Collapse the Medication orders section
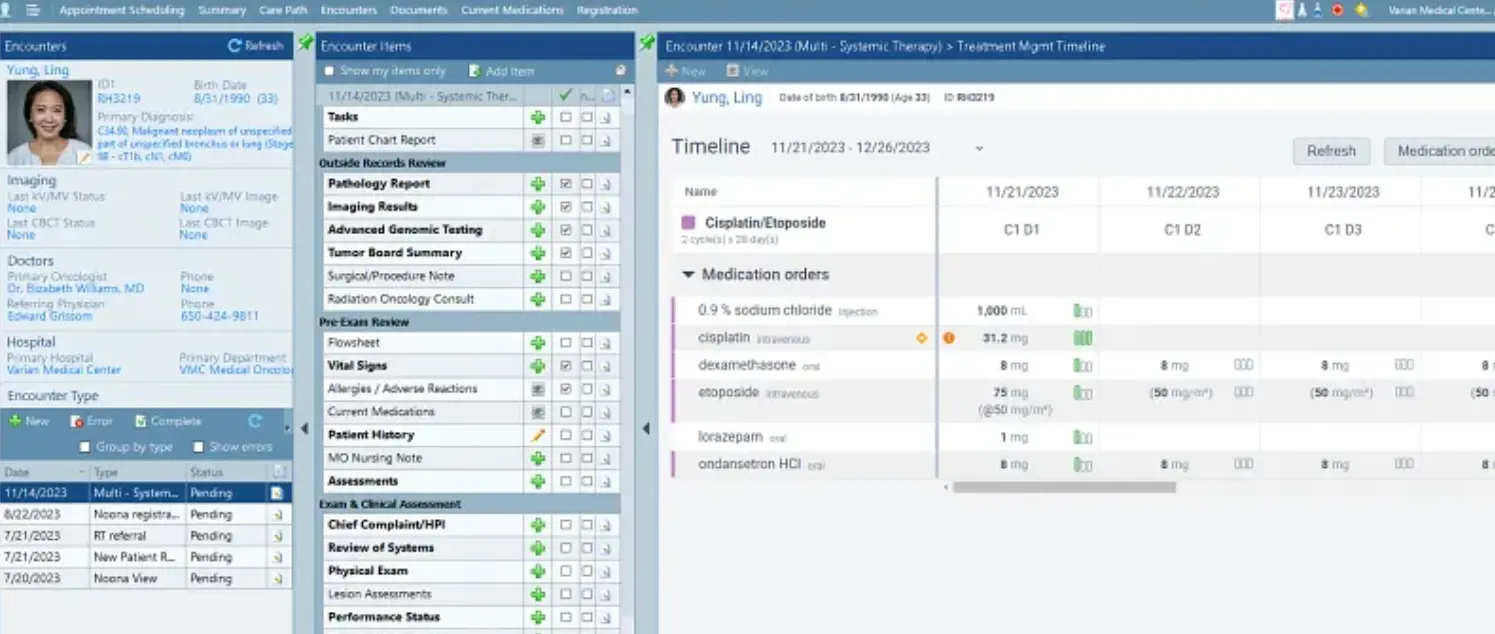 pos(688,274)
